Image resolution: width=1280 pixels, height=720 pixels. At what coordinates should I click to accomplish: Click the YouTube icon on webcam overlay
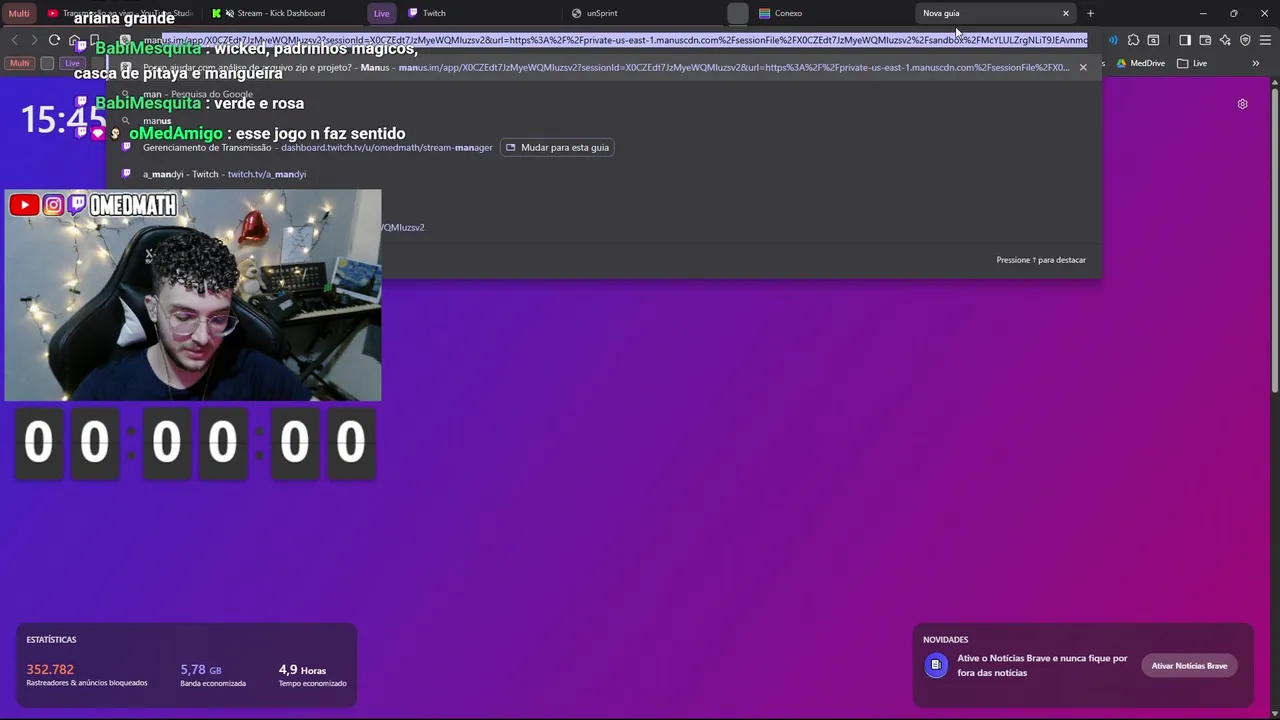[x=24, y=205]
